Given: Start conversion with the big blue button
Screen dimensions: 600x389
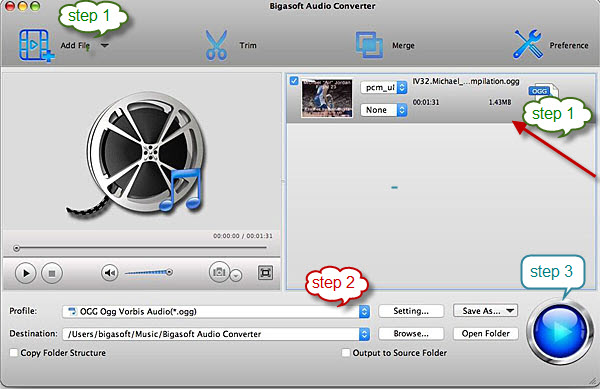Looking at the screenshot, I should click(x=561, y=331).
